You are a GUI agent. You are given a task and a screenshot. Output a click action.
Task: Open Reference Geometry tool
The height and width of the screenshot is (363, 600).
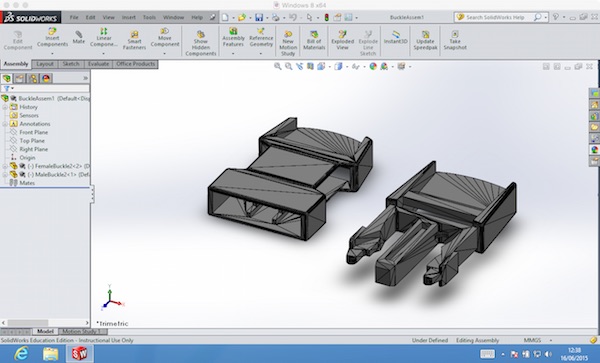261,37
